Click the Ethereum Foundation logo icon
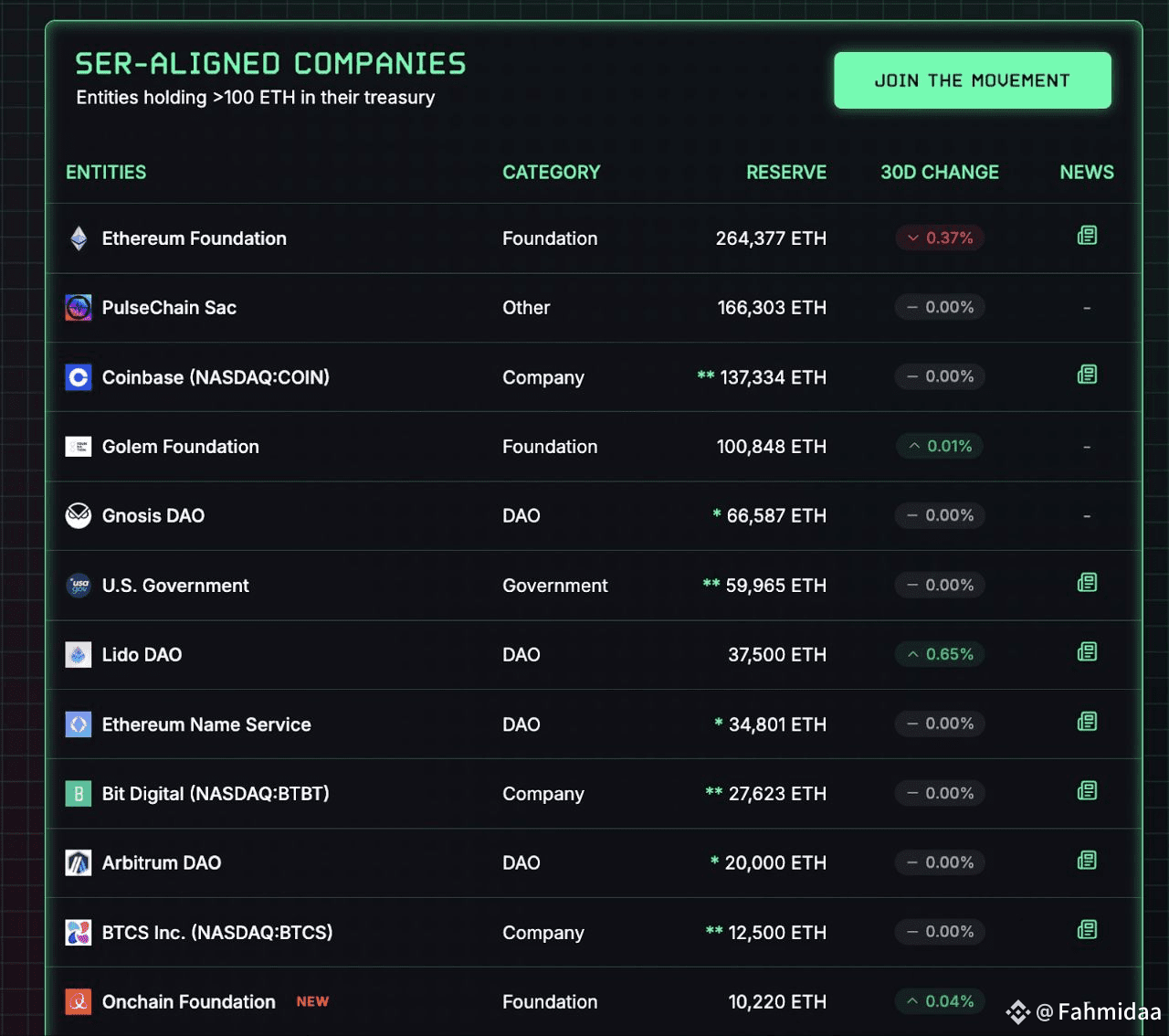 (x=79, y=238)
